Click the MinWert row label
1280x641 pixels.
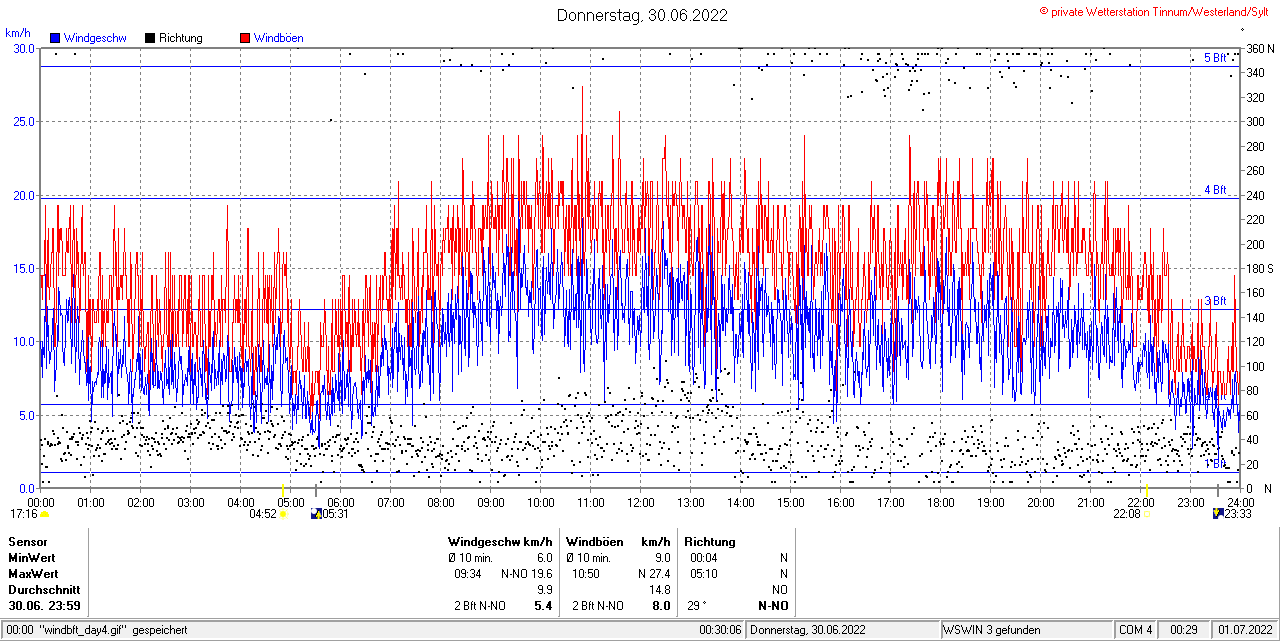[32, 557]
